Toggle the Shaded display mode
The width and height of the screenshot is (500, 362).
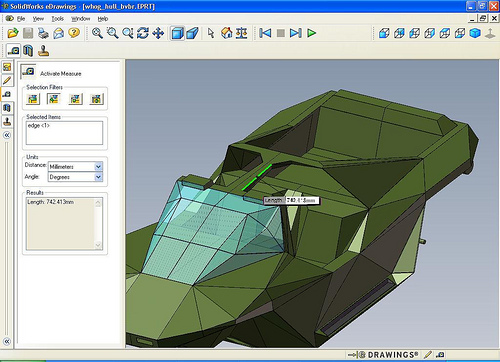click(x=177, y=33)
